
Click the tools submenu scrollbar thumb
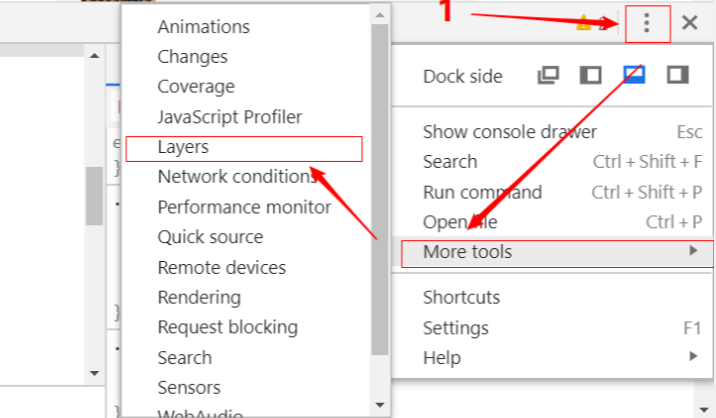pyautogui.click(x=379, y=190)
